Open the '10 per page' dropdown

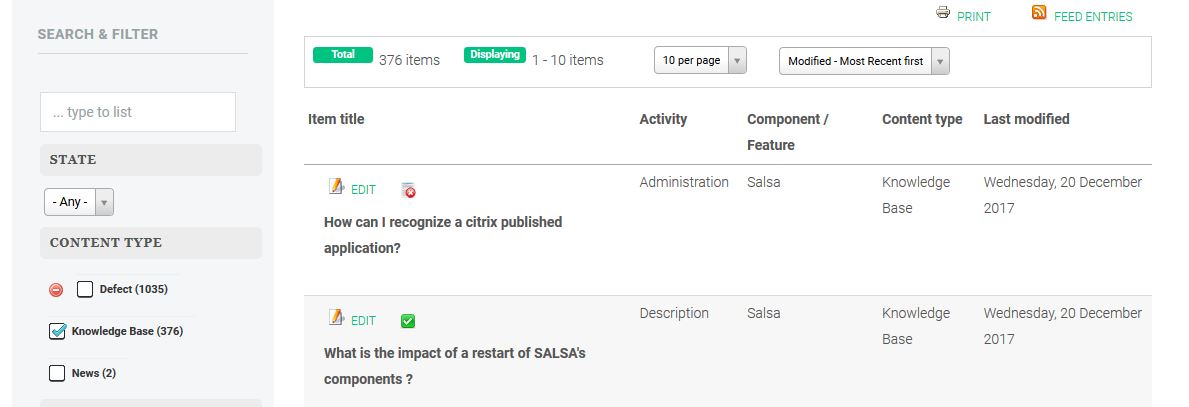[700, 61]
